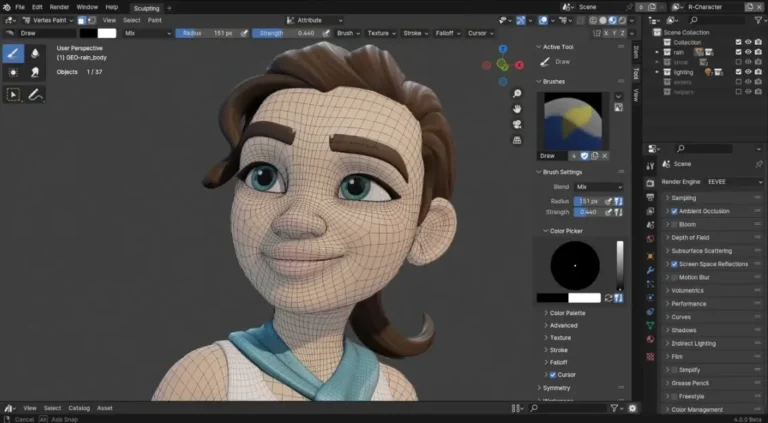Toggle Screen Space Reflections checkbox
The width and height of the screenshot is (768, 423).
(674, 264)
